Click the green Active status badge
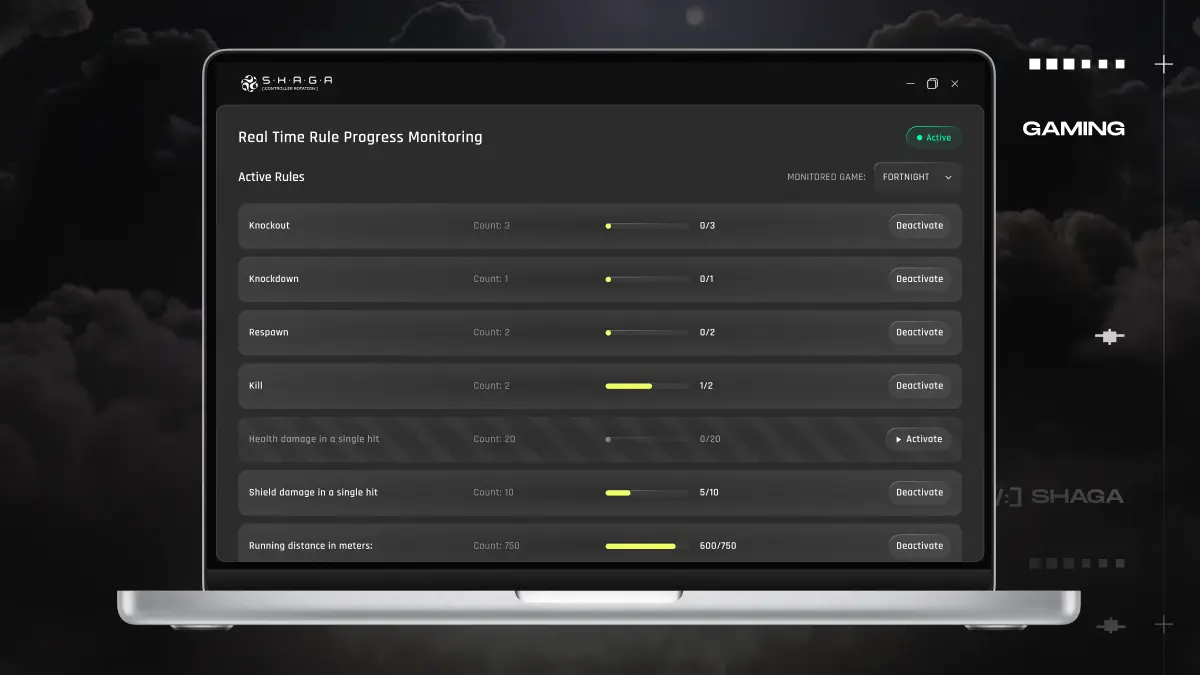Screen dimensions: 1200x675 pos(934,137)
